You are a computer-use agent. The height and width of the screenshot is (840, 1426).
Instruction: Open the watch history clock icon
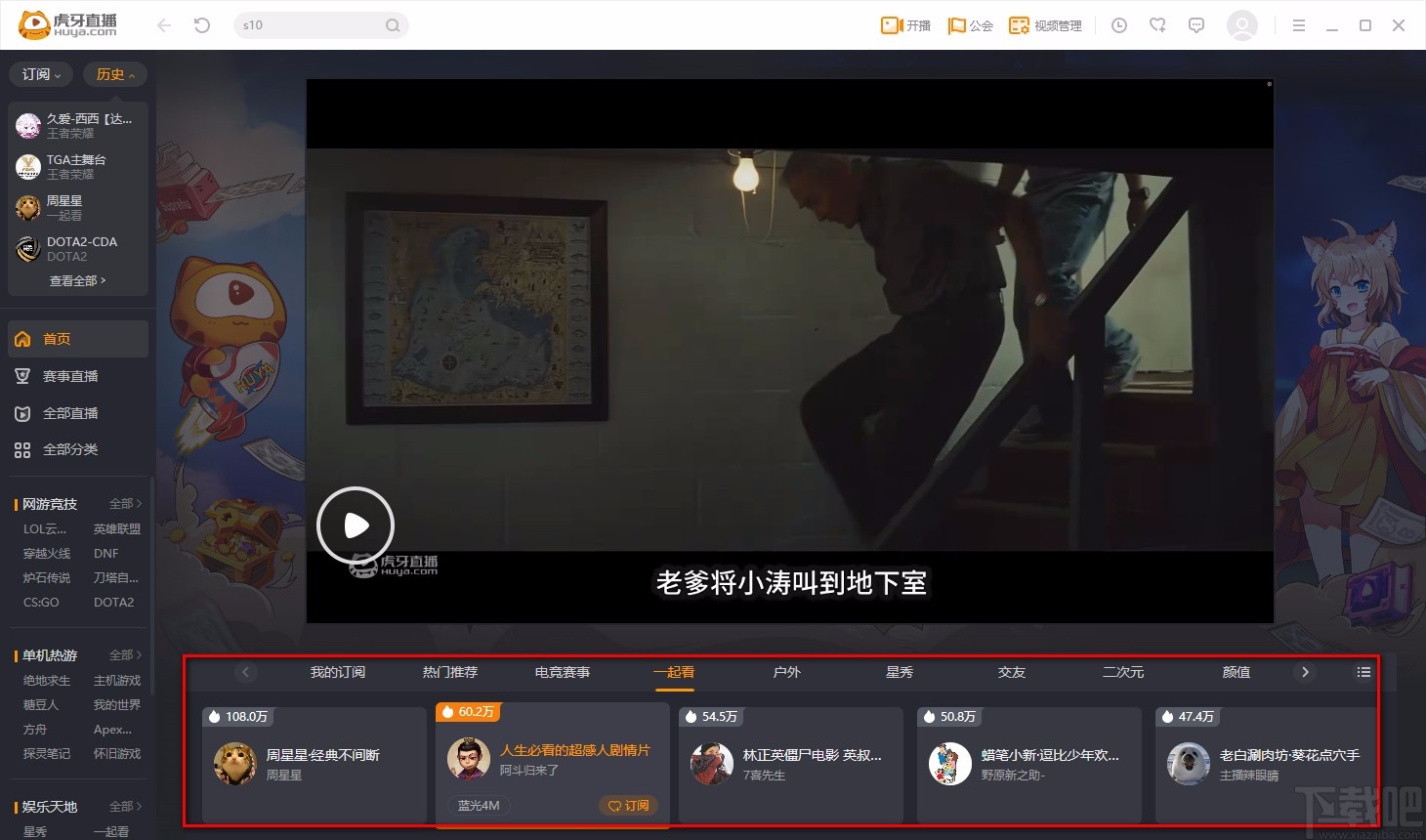coord(1118,25)
